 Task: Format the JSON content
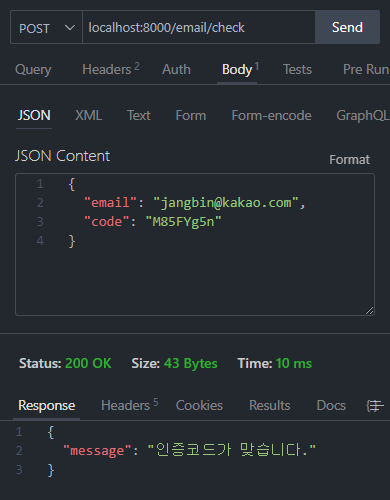coord(349,160)
